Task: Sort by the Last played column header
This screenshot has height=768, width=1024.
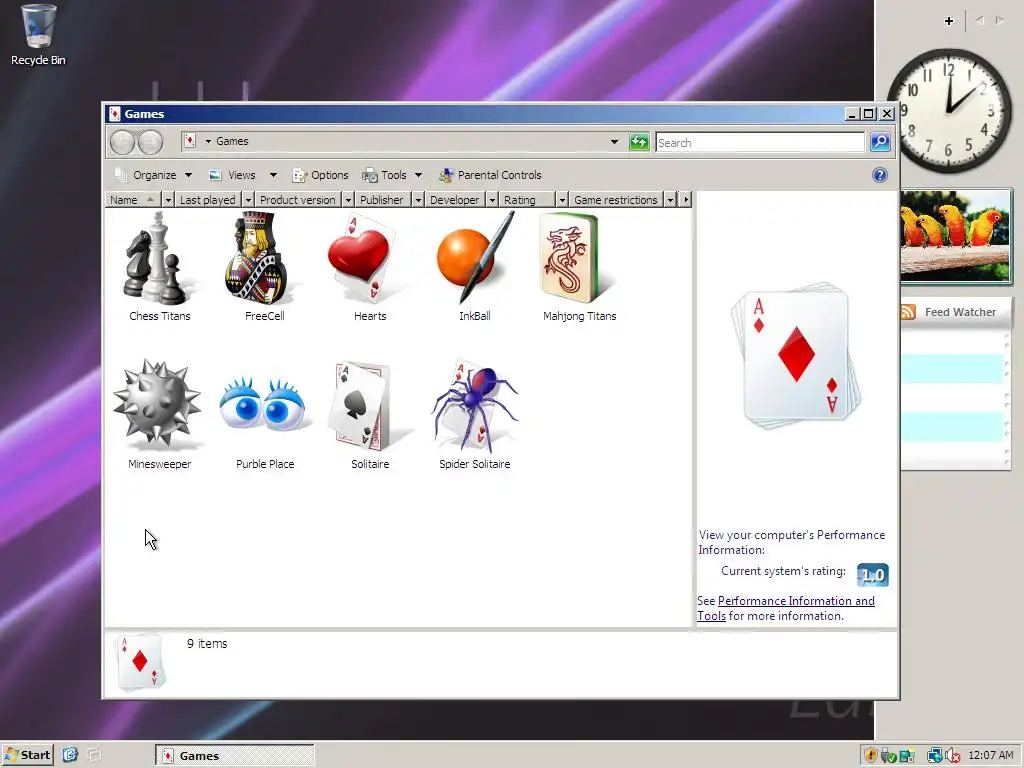Action: tap(208, 200)
